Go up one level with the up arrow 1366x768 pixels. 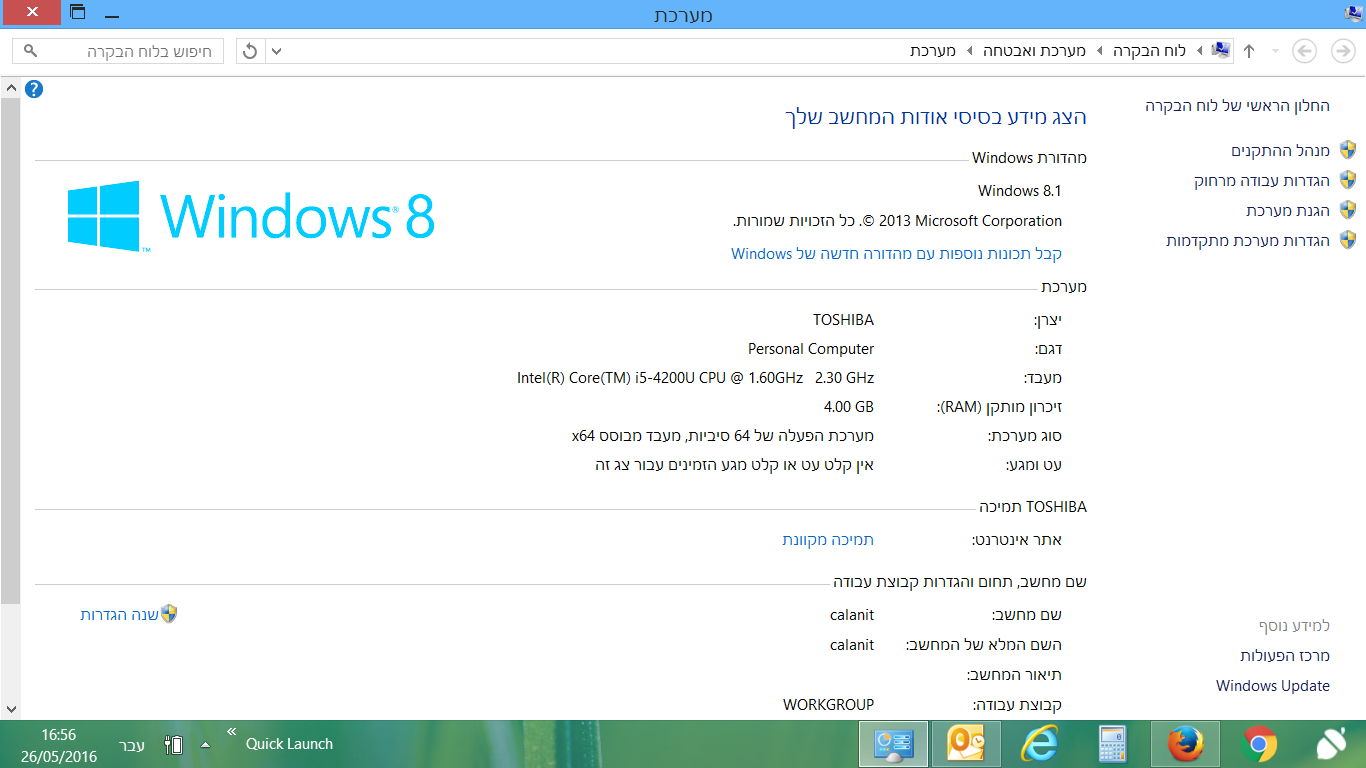click(x=1249, y=51)
